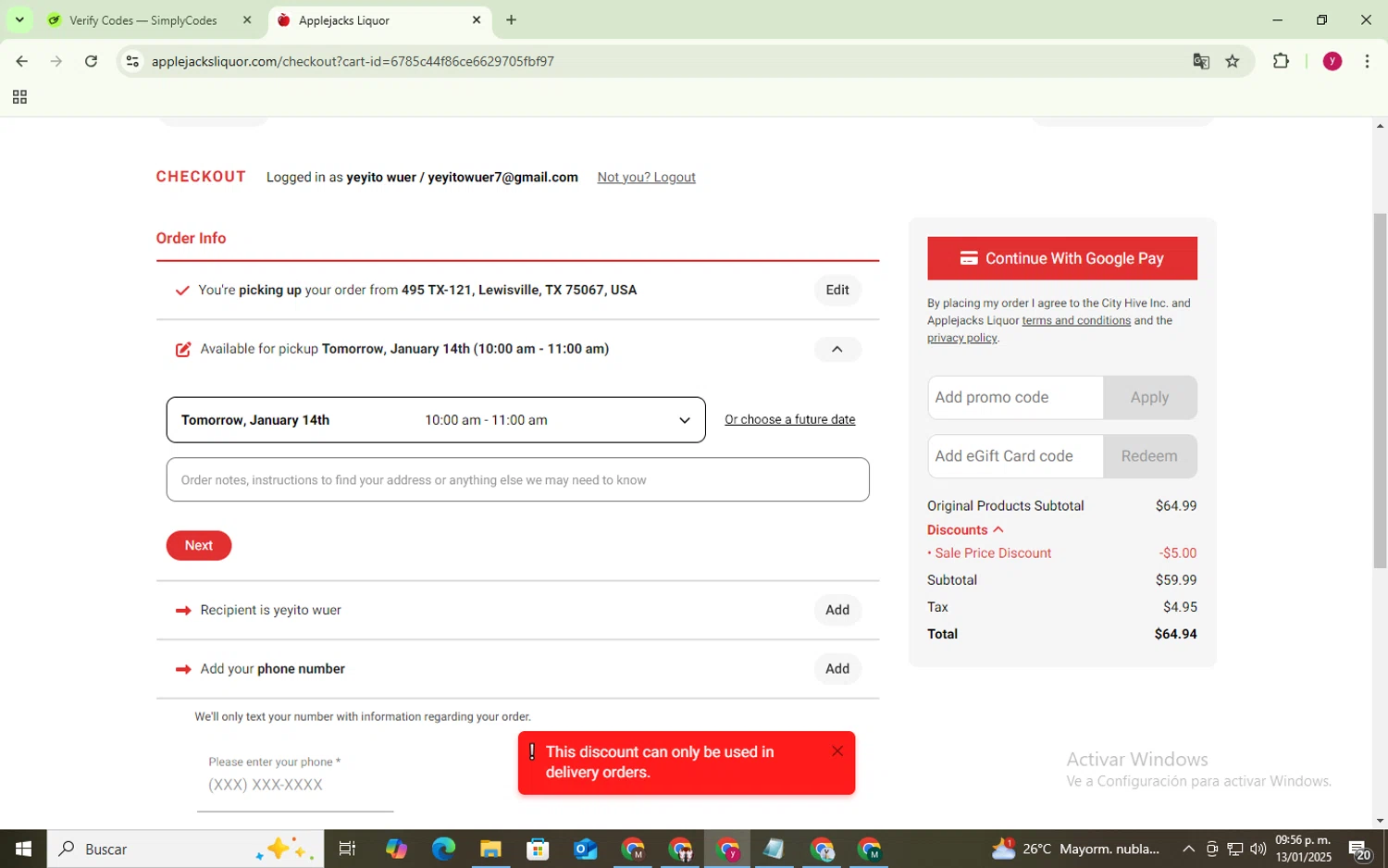Dismiss the delivery-only discount error
Image resolution: width=1388 pixels, height=868 pixels.
coord(837,751)
